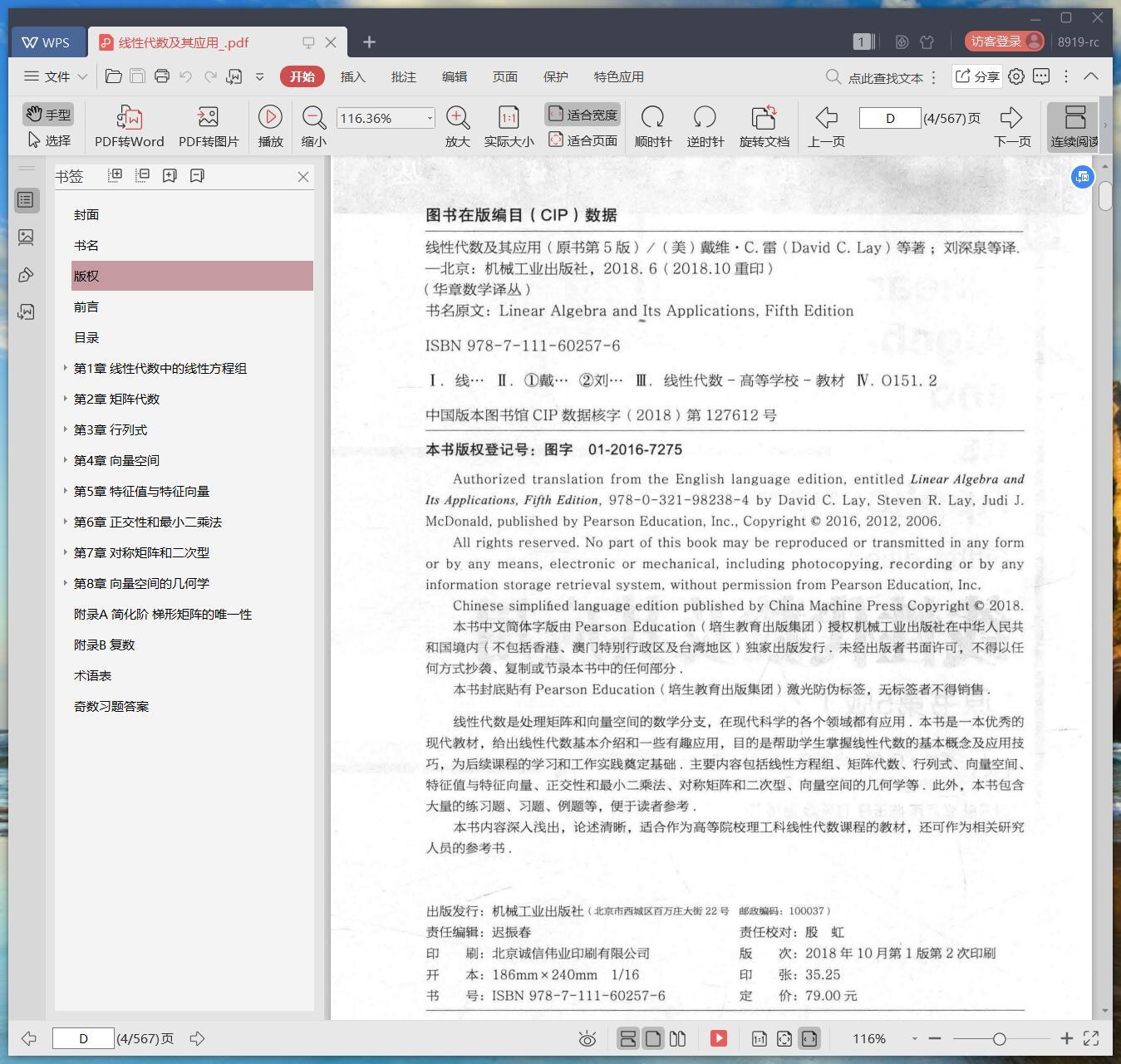Click the zoom-in plus in status bar
The height and width of the screenshot is (1064, 1121).
[x=1067, y=1038]
